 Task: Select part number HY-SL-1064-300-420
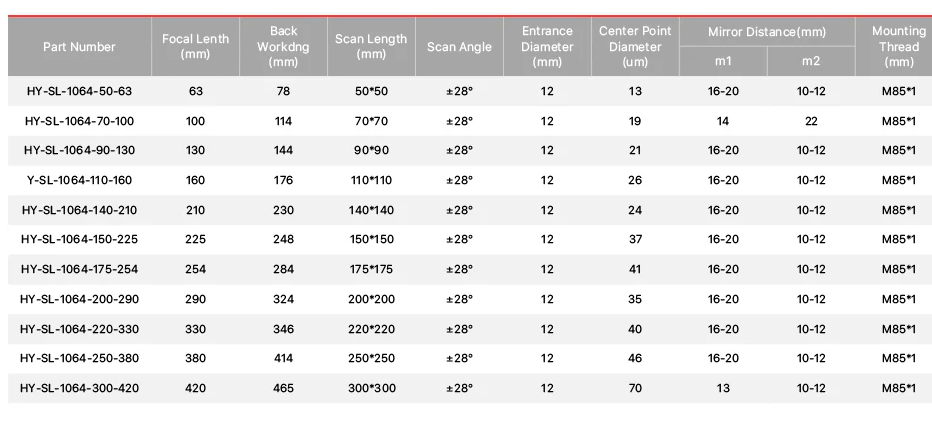[79, 388]
